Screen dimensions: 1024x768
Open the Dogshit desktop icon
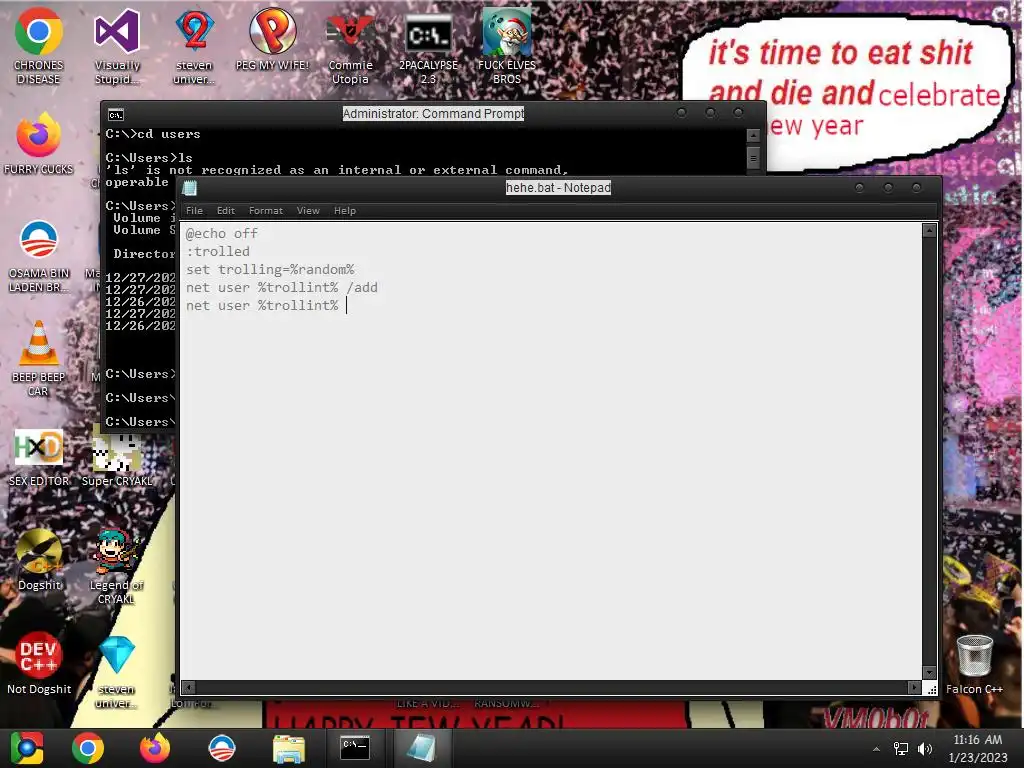39,559
